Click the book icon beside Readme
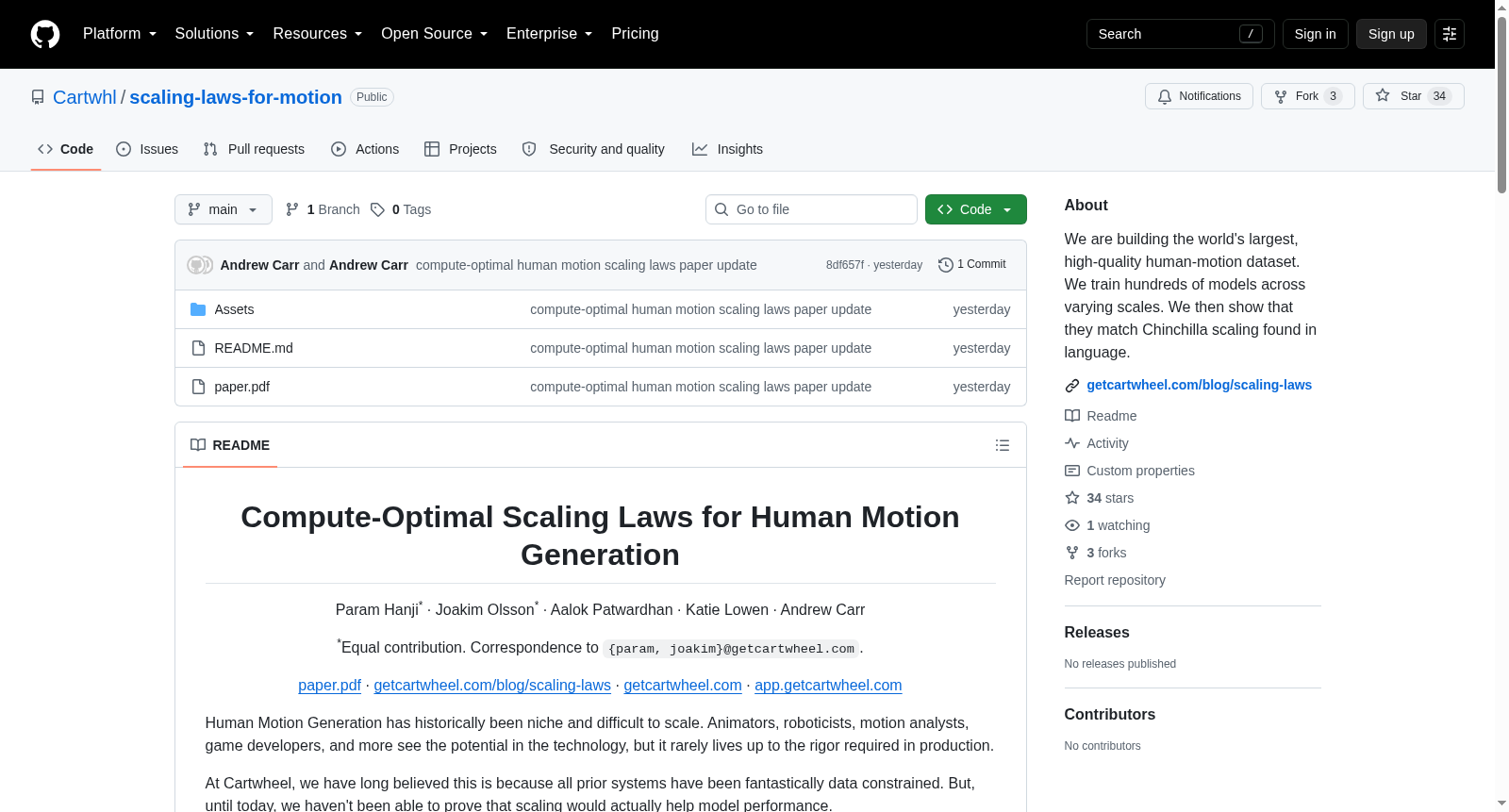 click(1072, 416)
